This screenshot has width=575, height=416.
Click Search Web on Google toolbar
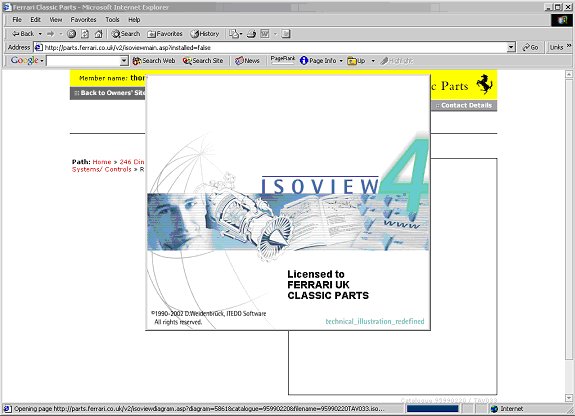pyautogui.click(x=154, y=61)
